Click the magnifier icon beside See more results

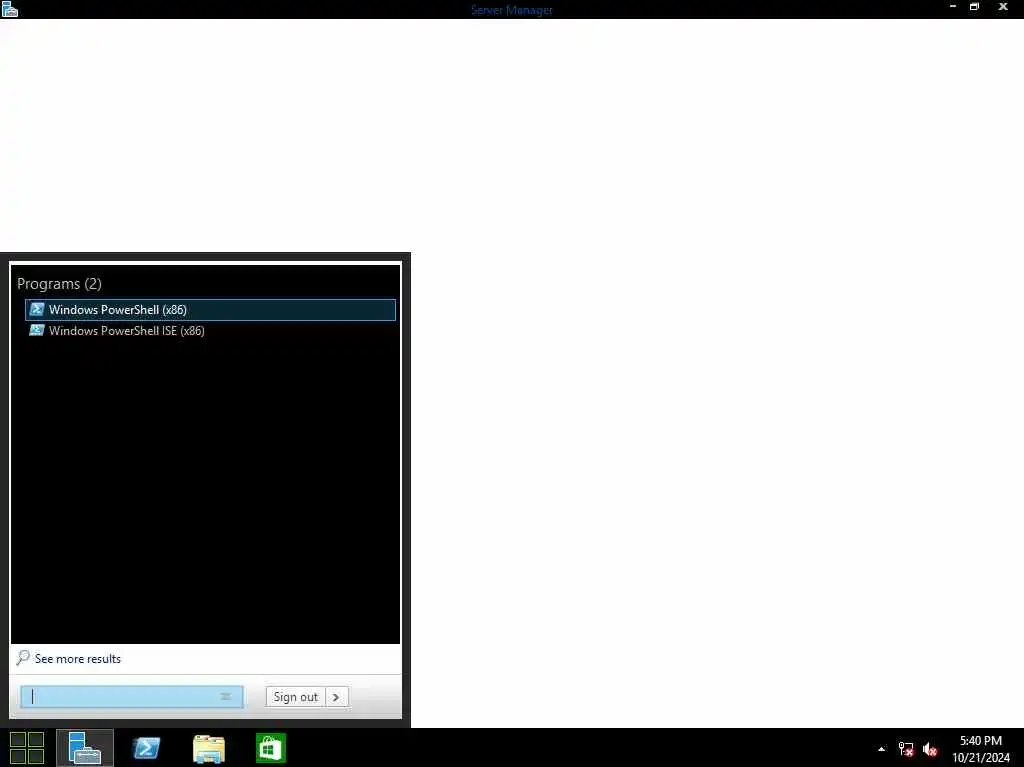(x=23, y=657)
